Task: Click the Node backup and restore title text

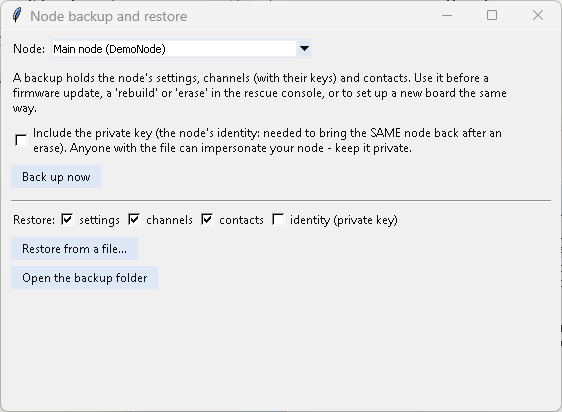Action: coord(109,16)
